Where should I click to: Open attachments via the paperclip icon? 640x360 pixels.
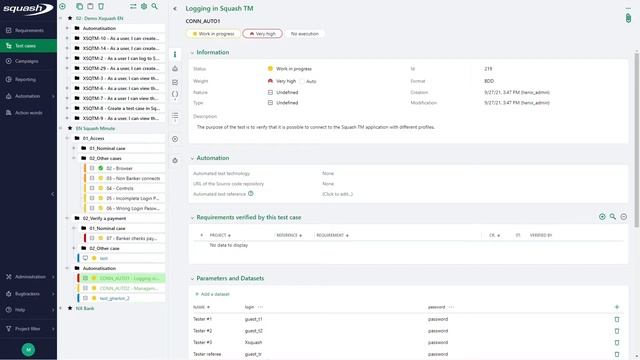tap(628, 18)
